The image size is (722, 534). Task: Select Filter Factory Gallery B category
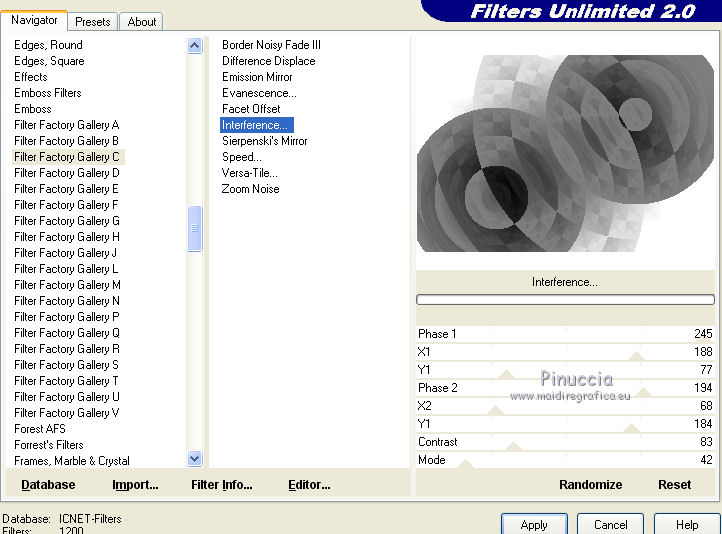[x=66, y=141]
